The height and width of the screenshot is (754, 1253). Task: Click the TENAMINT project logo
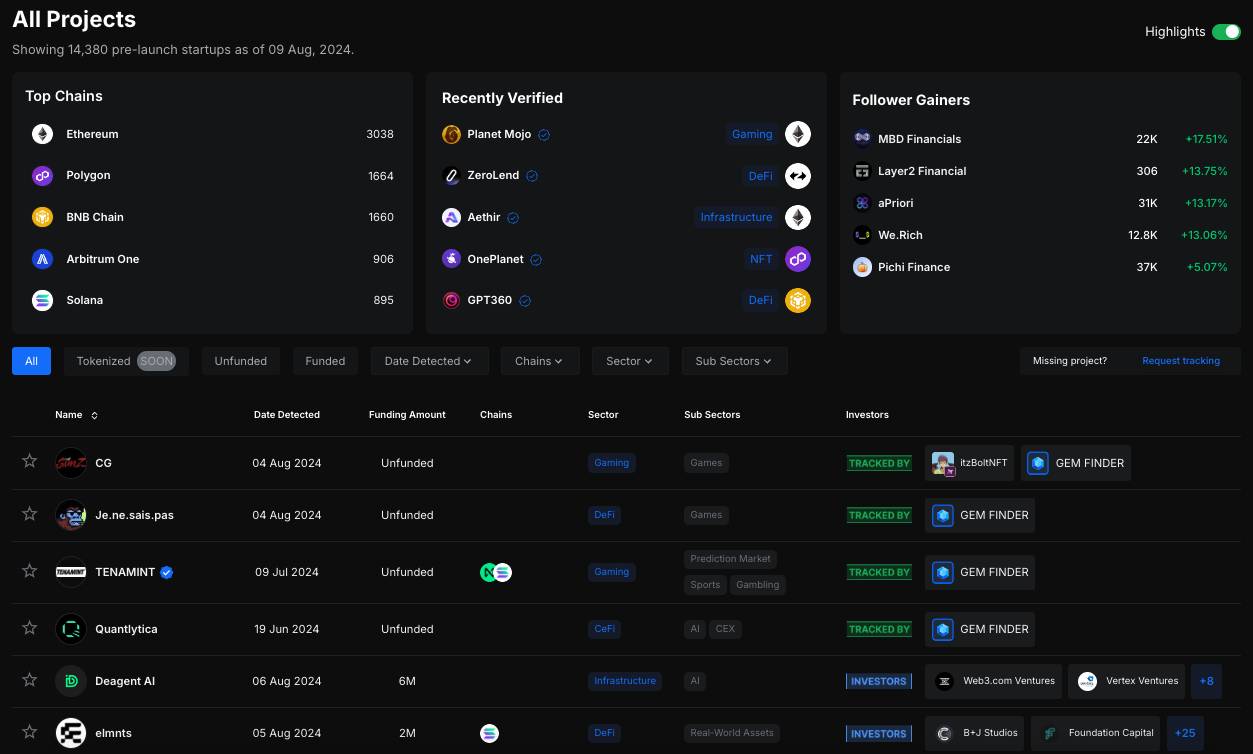tap(71, 572)
